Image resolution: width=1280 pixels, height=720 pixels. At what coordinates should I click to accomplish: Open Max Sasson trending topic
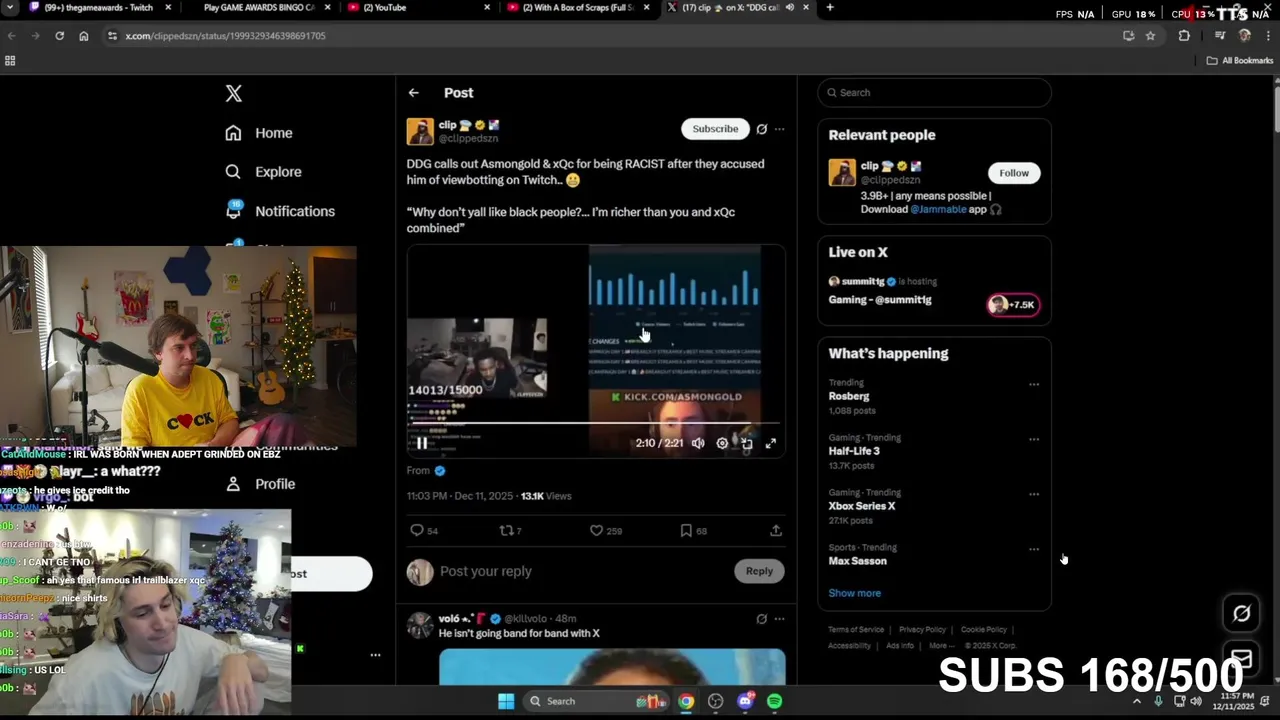pos(857,561)
